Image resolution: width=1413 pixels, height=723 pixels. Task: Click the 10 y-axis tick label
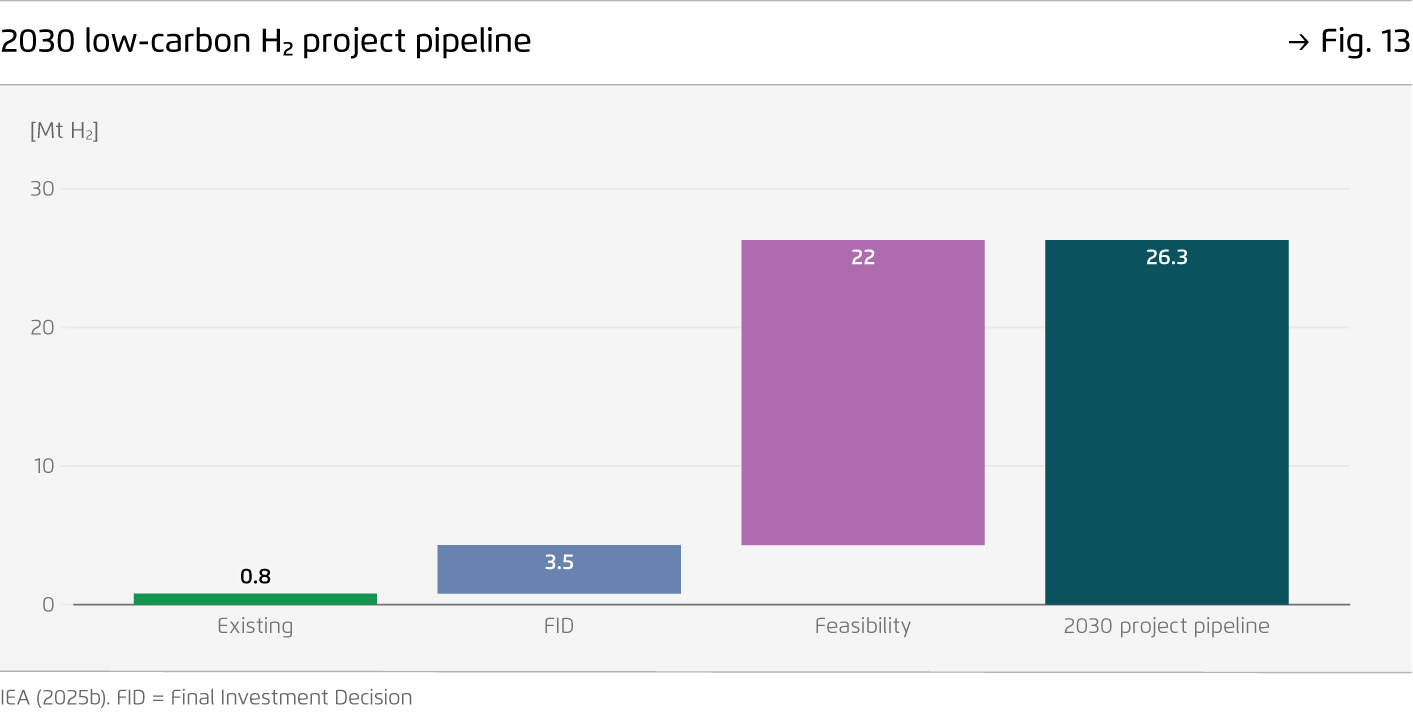coord(42,466)
